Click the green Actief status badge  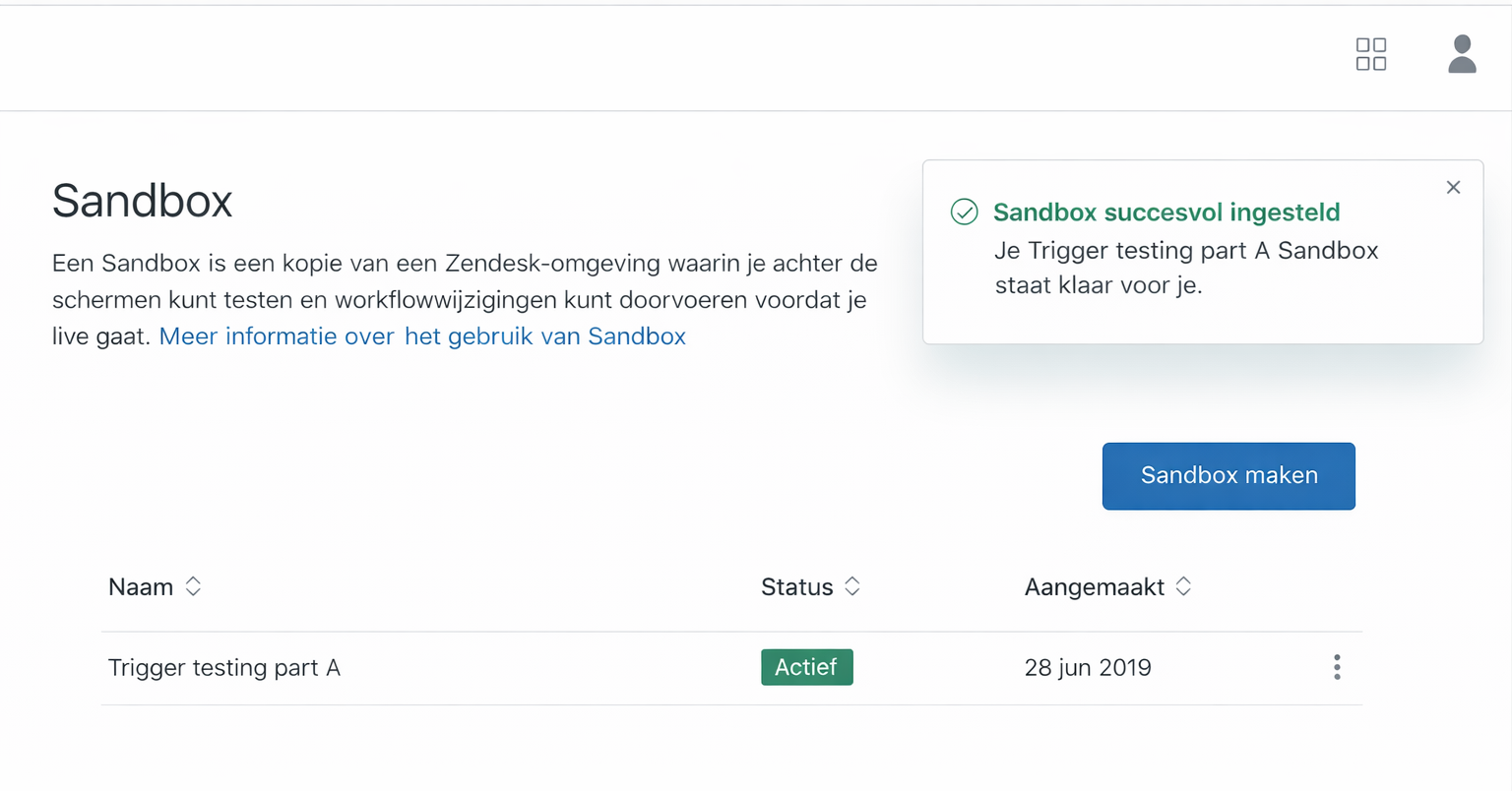pos(806,667)
